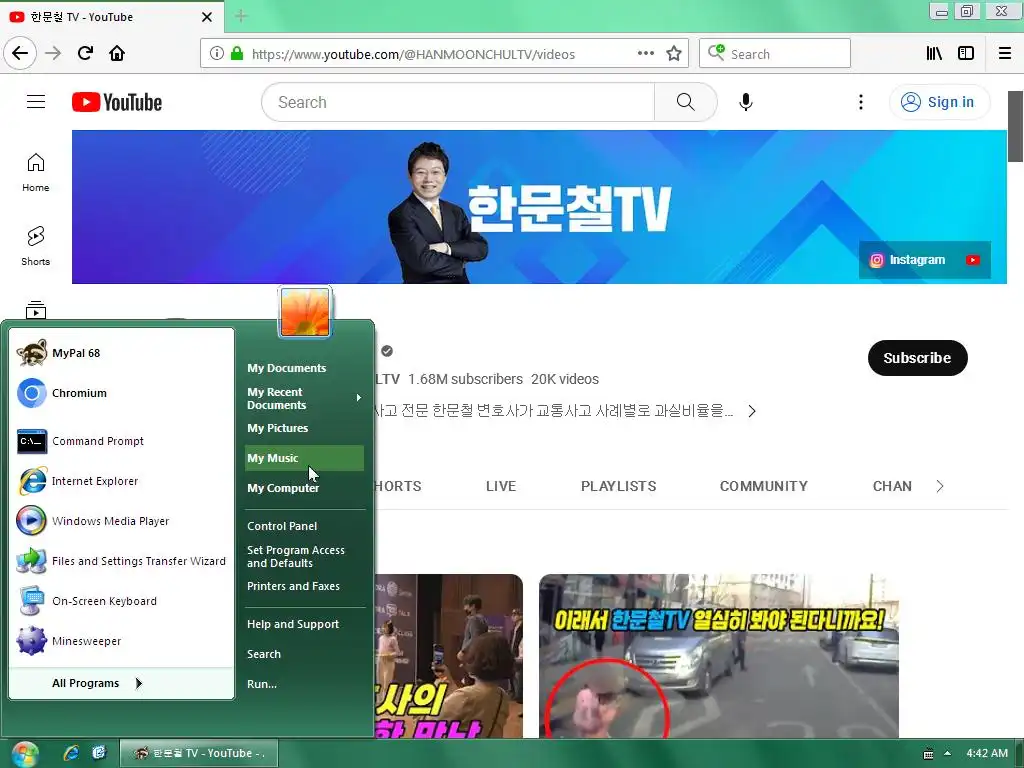Click the taskbar 한문철 TV - YouTube window button
Viewport: 1024px width, 768px height.
point(199,753)
